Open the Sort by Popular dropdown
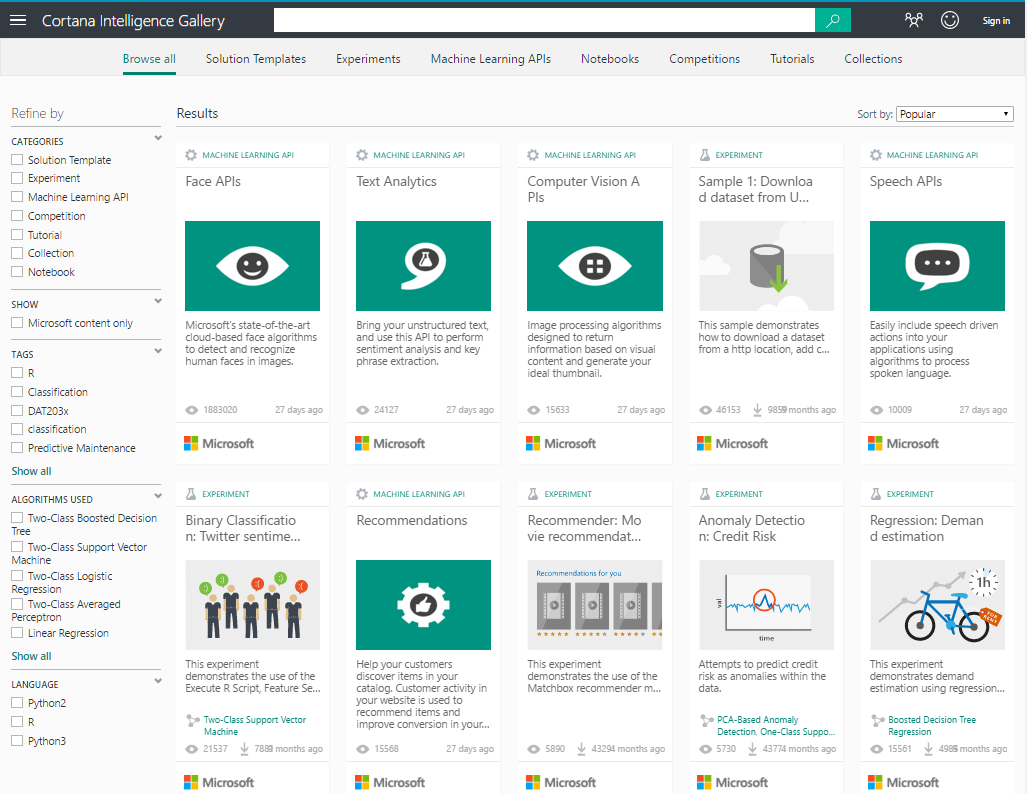 pyautogui.click(x=955, y=114)
